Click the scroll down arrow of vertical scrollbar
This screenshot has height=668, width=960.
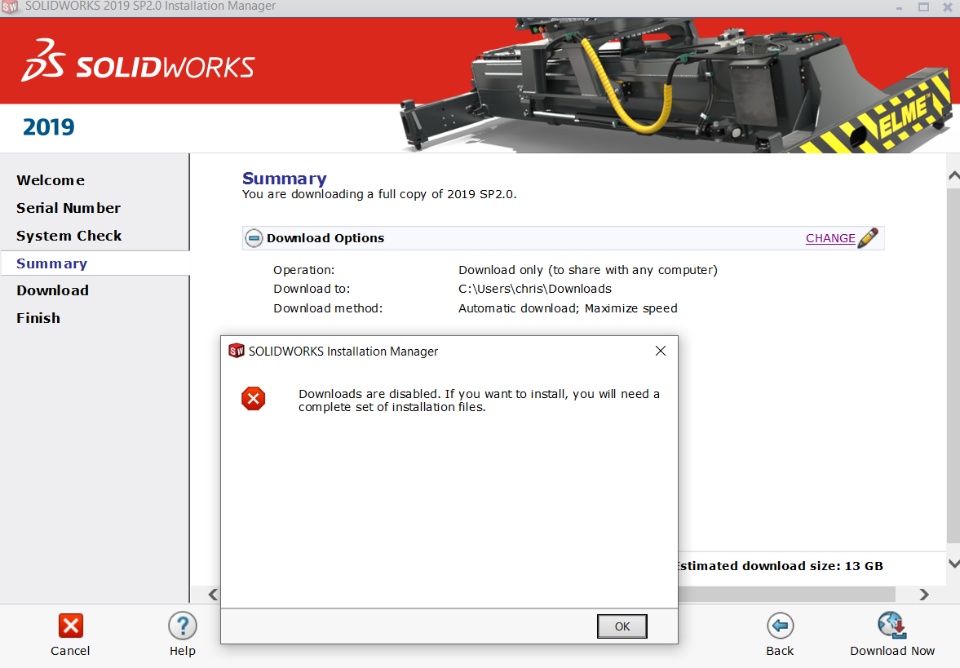[x=953, y=563]
